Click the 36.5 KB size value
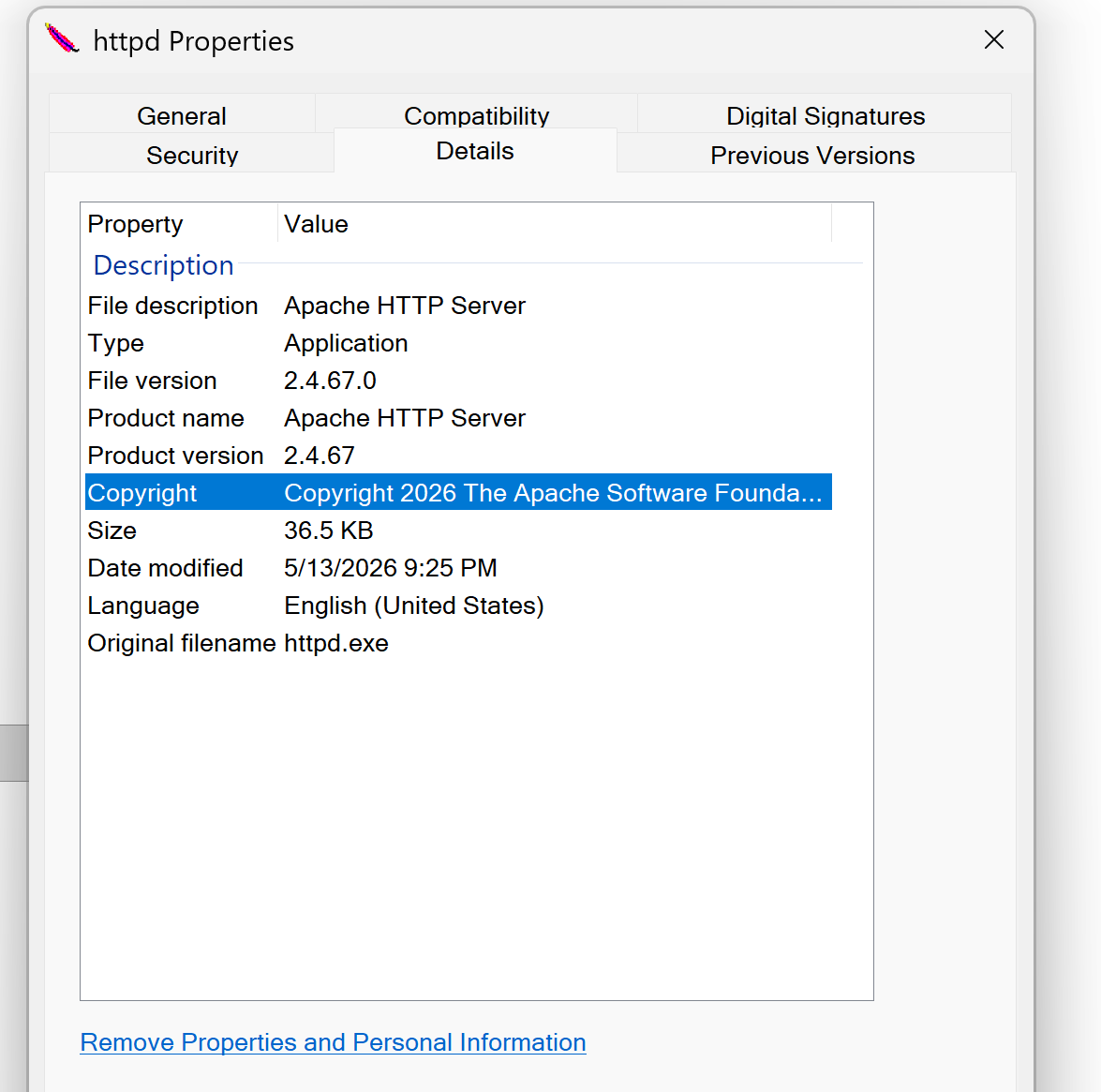This screenshot has height=1092, width=1101. click(329, 531)
